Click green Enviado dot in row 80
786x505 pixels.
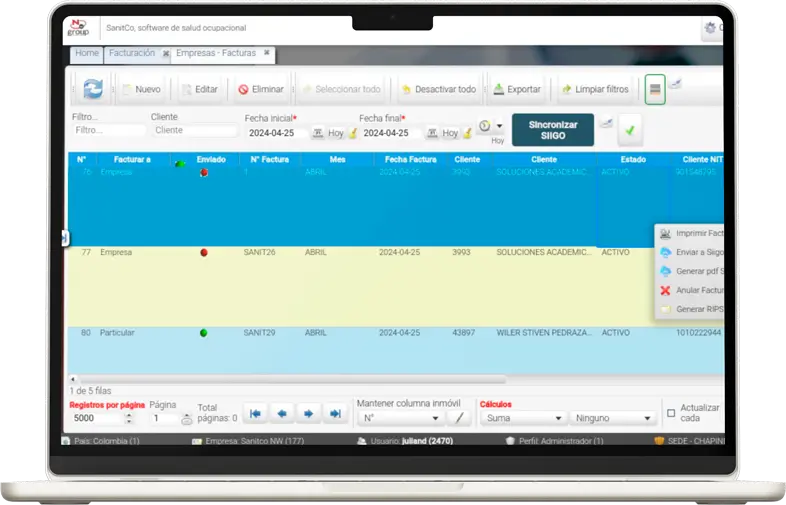pos(204,332)
